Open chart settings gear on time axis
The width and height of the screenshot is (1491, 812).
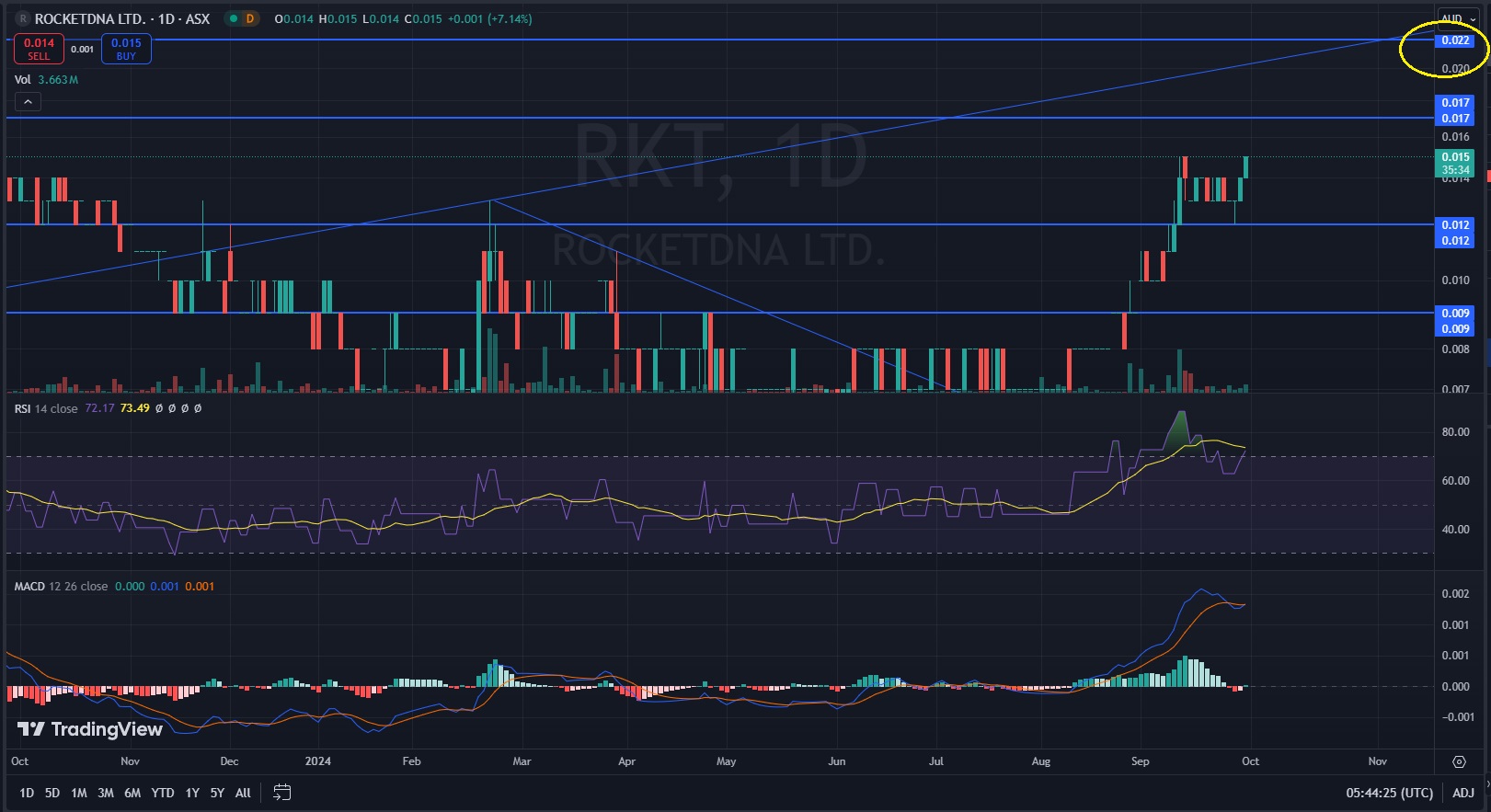(1459, 761)
